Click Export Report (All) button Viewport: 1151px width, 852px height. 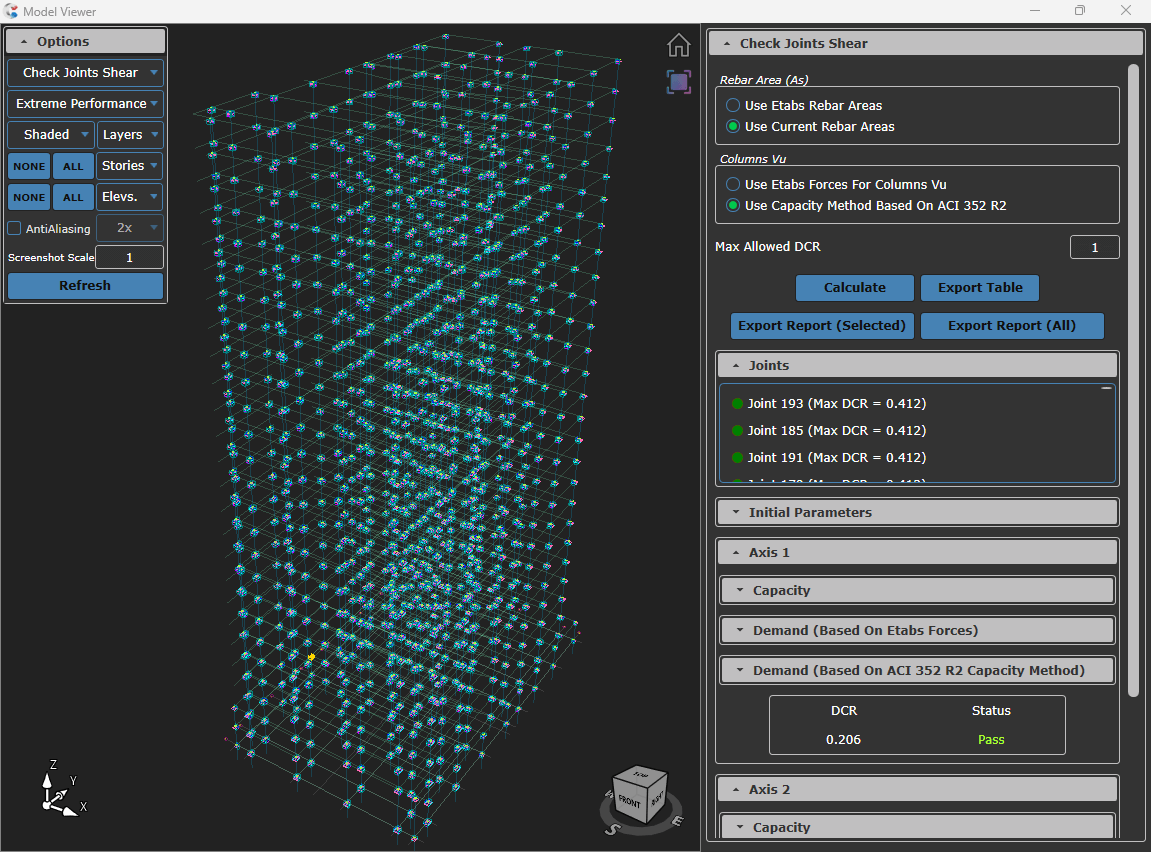1011,326
